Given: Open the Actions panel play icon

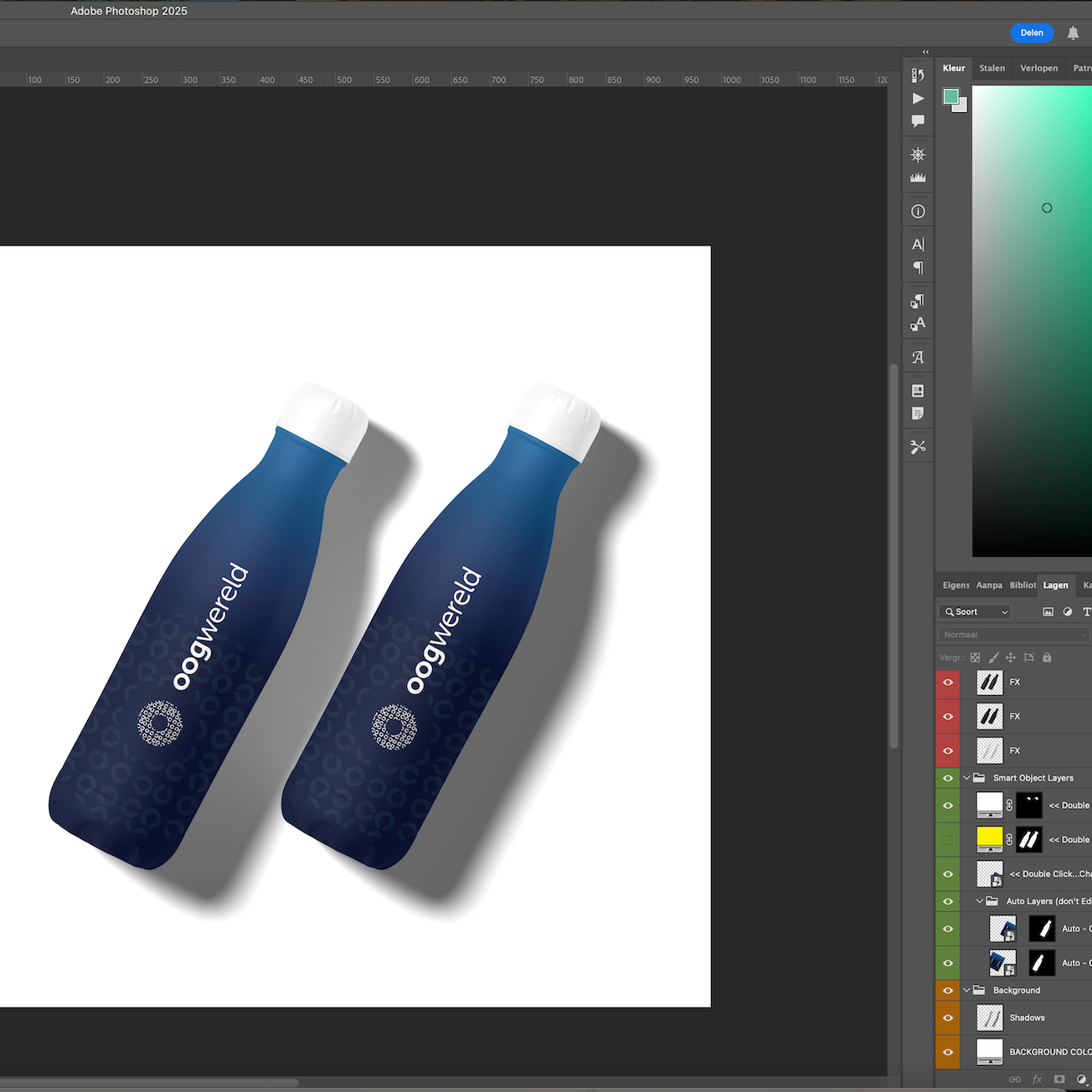Looking at the screenshot, I should point(918,98).
